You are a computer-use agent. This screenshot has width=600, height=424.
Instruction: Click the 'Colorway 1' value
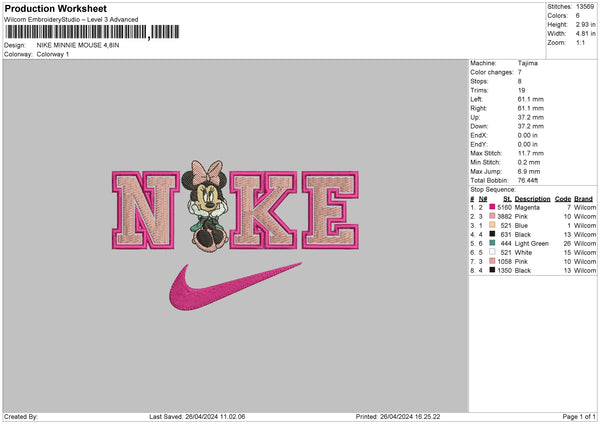pos(53,54)
